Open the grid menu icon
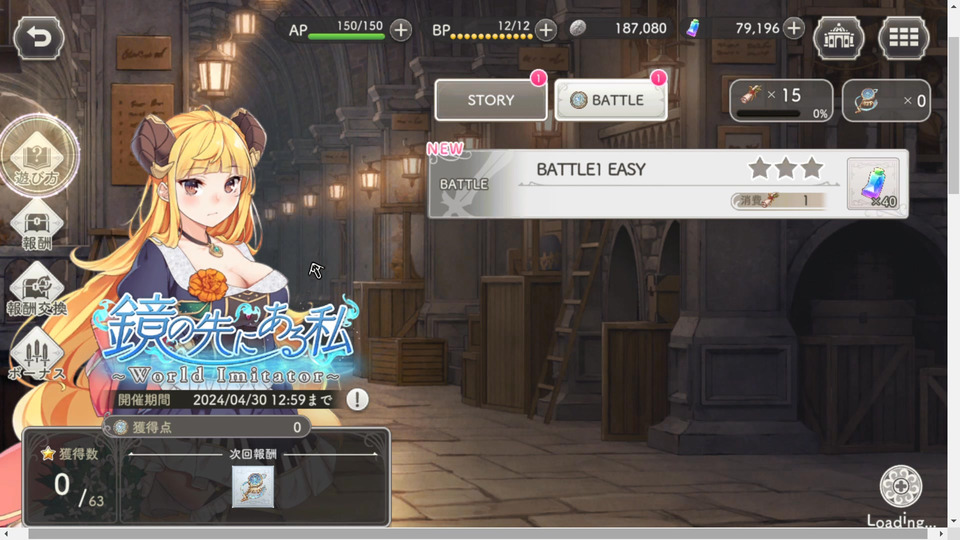Screen dimensions: 960x540 904,38
